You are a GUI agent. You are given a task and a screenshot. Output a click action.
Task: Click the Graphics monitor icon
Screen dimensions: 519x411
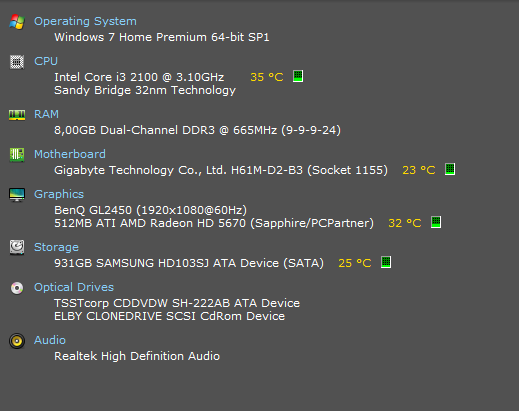17,195
